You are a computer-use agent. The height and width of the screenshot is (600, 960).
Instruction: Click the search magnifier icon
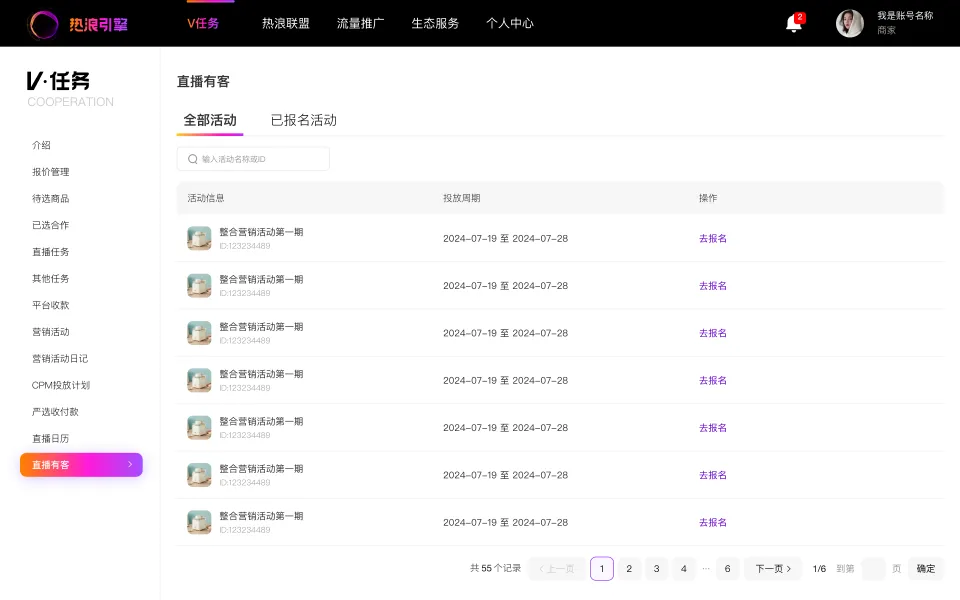[193, 159]
